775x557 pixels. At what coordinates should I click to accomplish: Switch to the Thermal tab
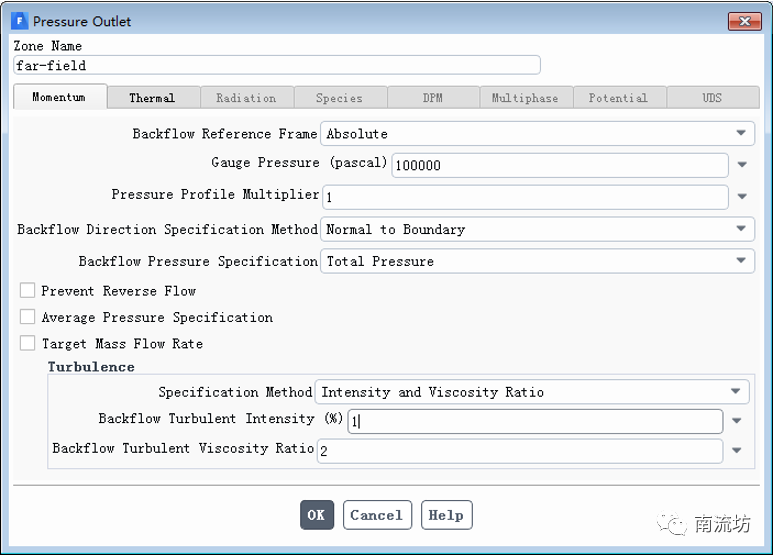click(152, 98)
